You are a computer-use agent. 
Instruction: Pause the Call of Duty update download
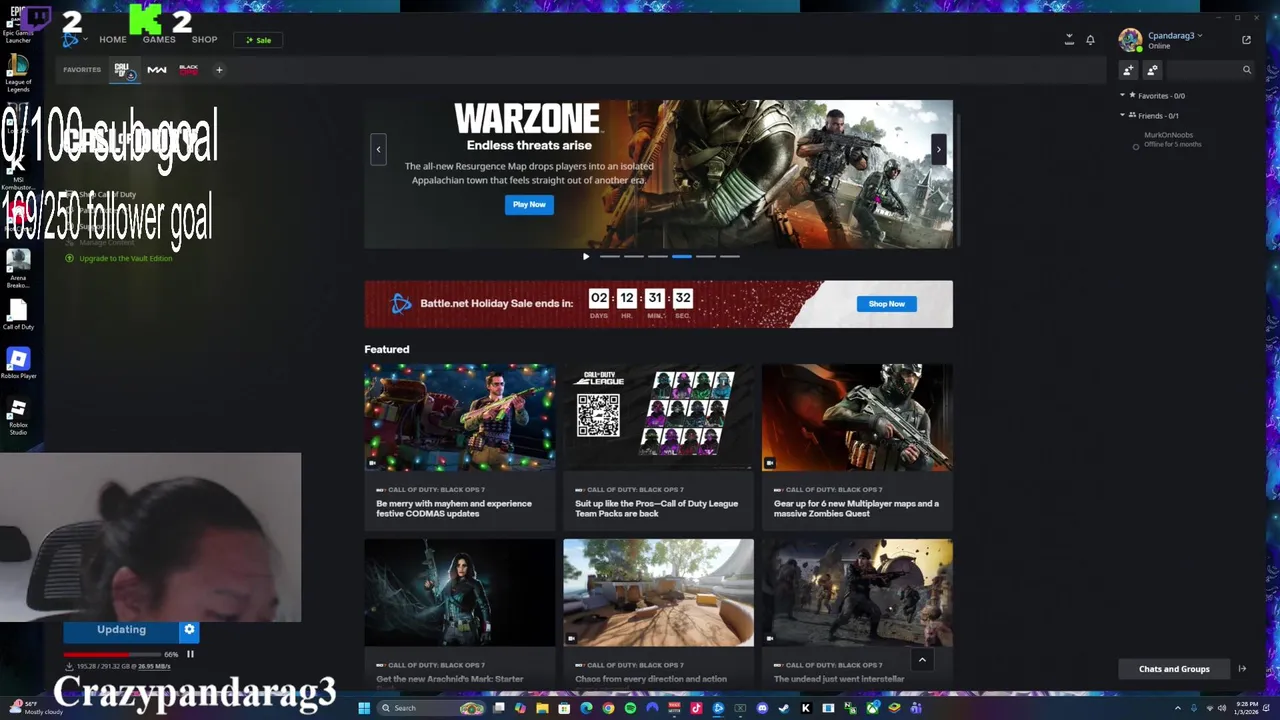(190, 654)
